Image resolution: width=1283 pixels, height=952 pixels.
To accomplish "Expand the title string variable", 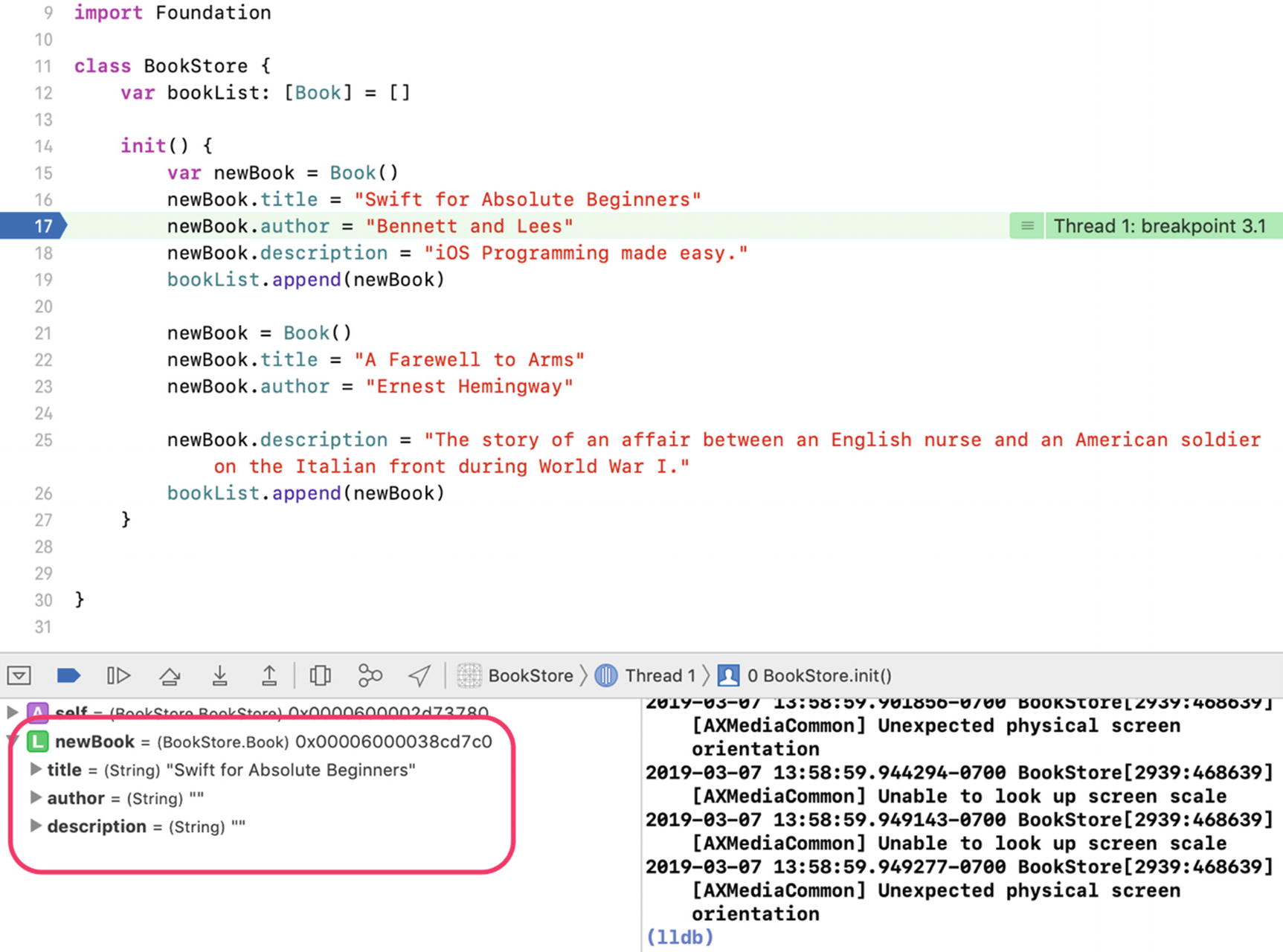I will click(x=35, y=770).
